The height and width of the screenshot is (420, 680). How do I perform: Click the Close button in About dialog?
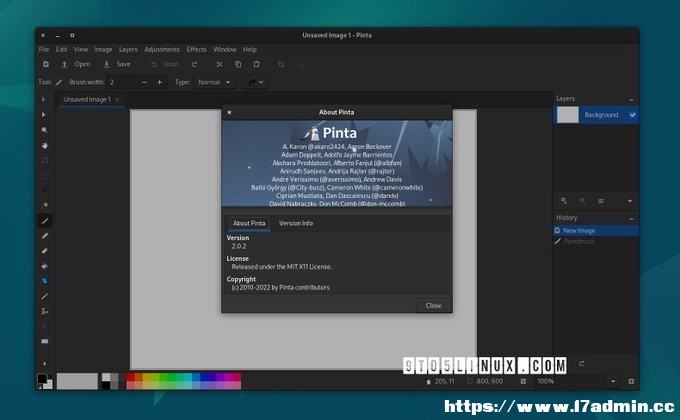point(433,305)
